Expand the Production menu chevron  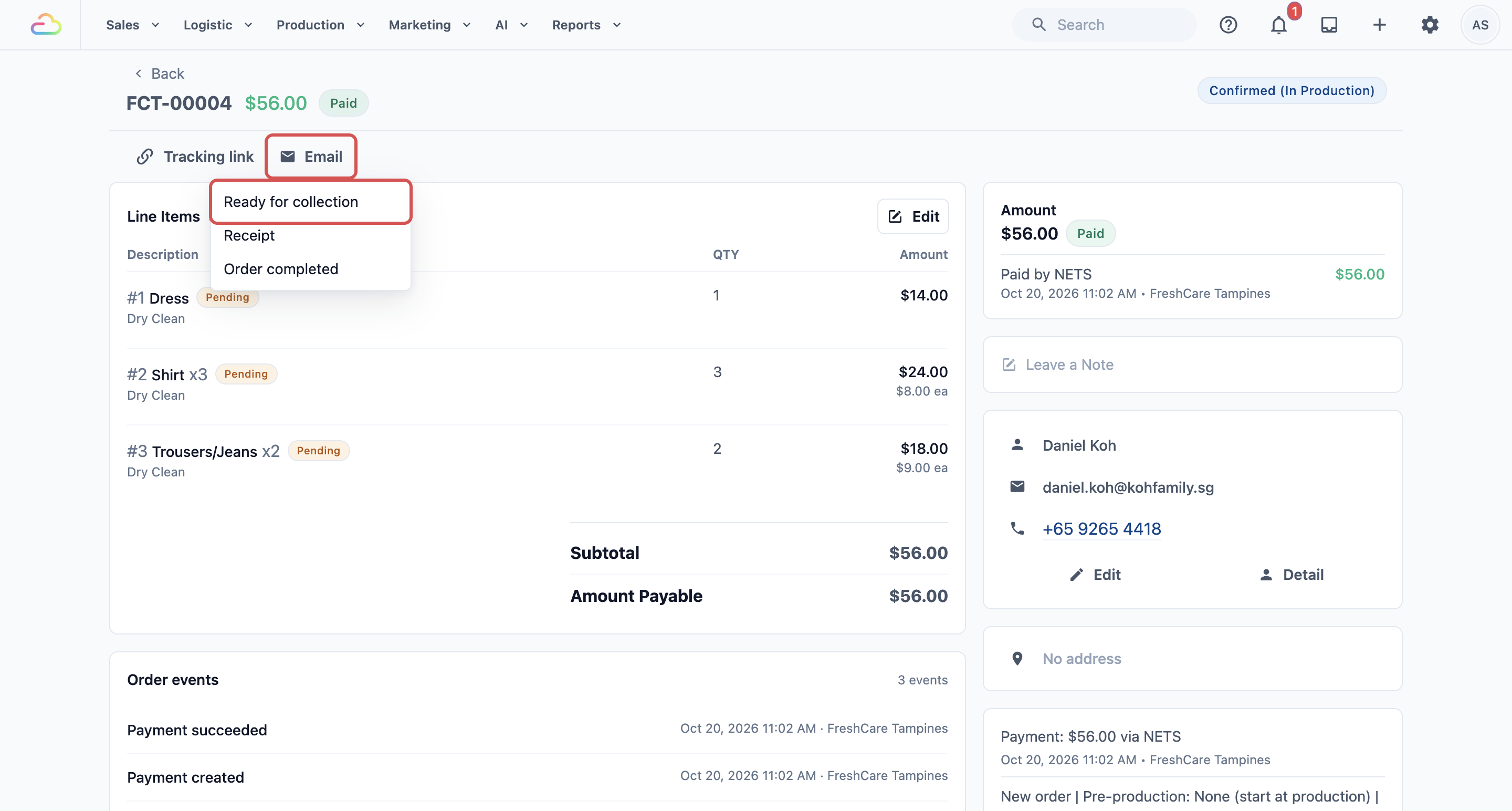[x=360, y=25]
